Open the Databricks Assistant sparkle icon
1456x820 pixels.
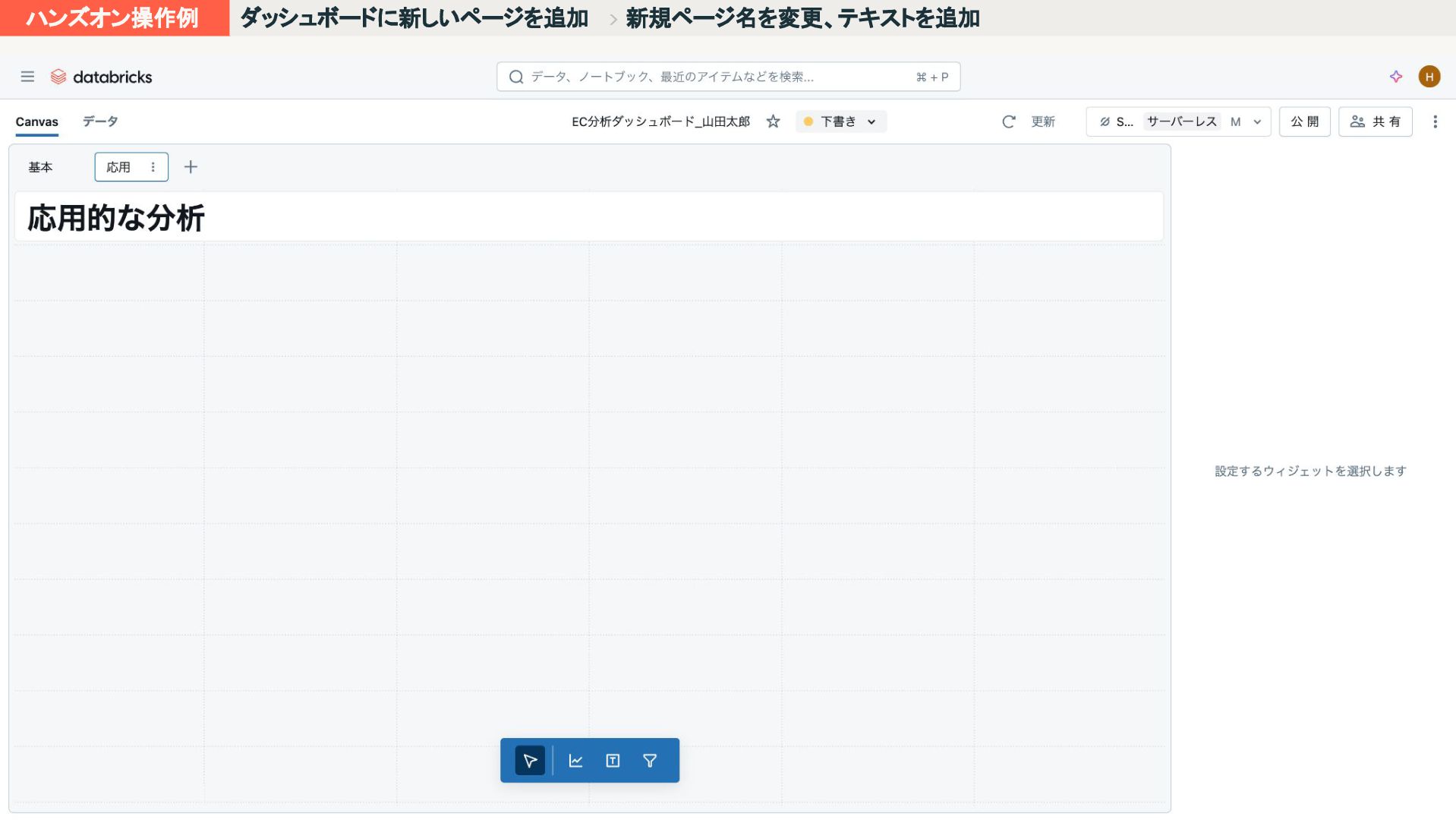pyautogui.click(x=1395, y=77)
